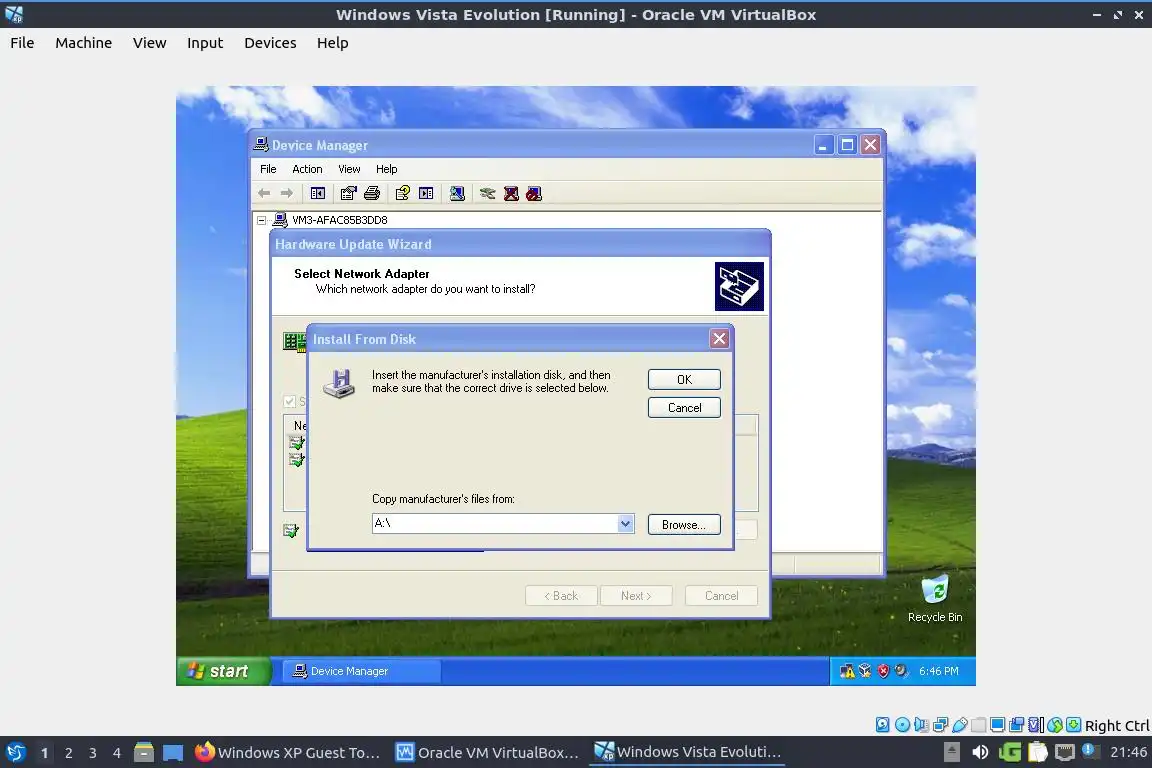This screenshot has height=768, width=1152.
Task: Click Device Manager XP taskbar button
Action: pos(361,671)
